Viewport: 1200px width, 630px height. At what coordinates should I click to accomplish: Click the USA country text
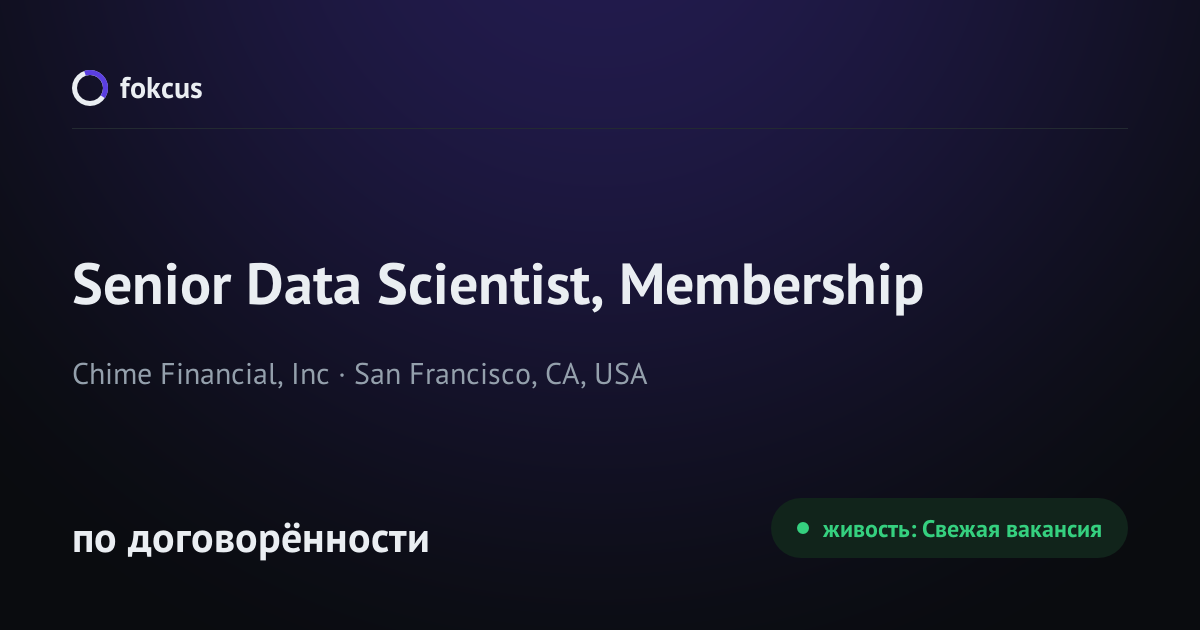point(621,375)
